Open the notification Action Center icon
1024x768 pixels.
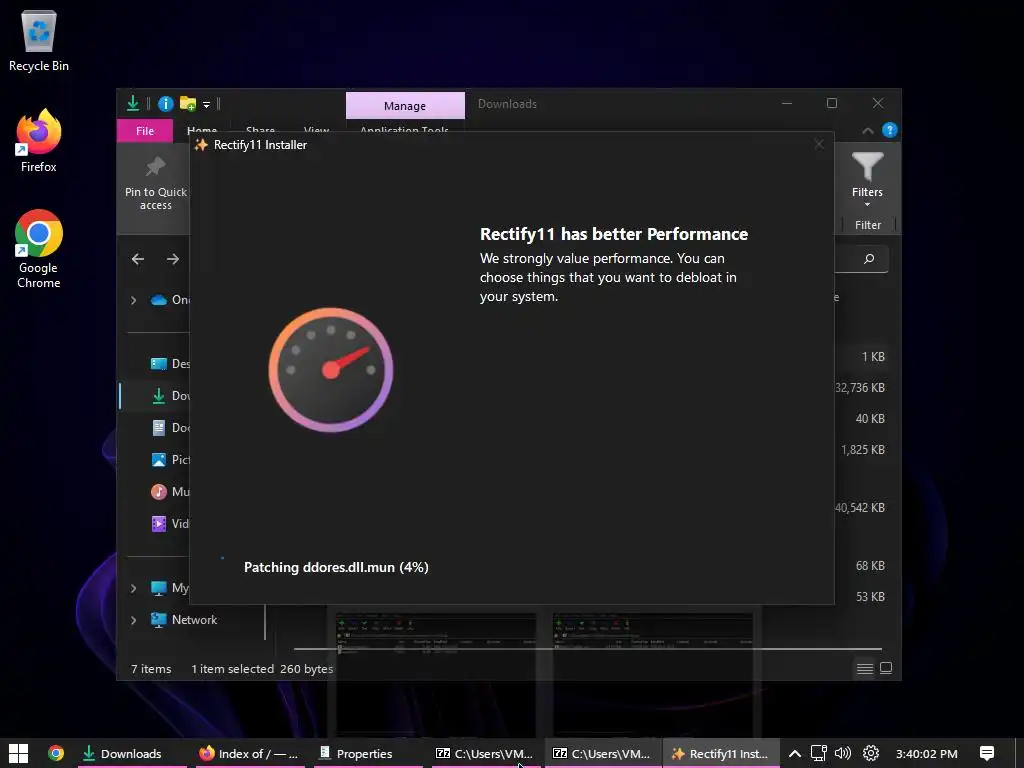pyautogui.click(x=987, y=754)
